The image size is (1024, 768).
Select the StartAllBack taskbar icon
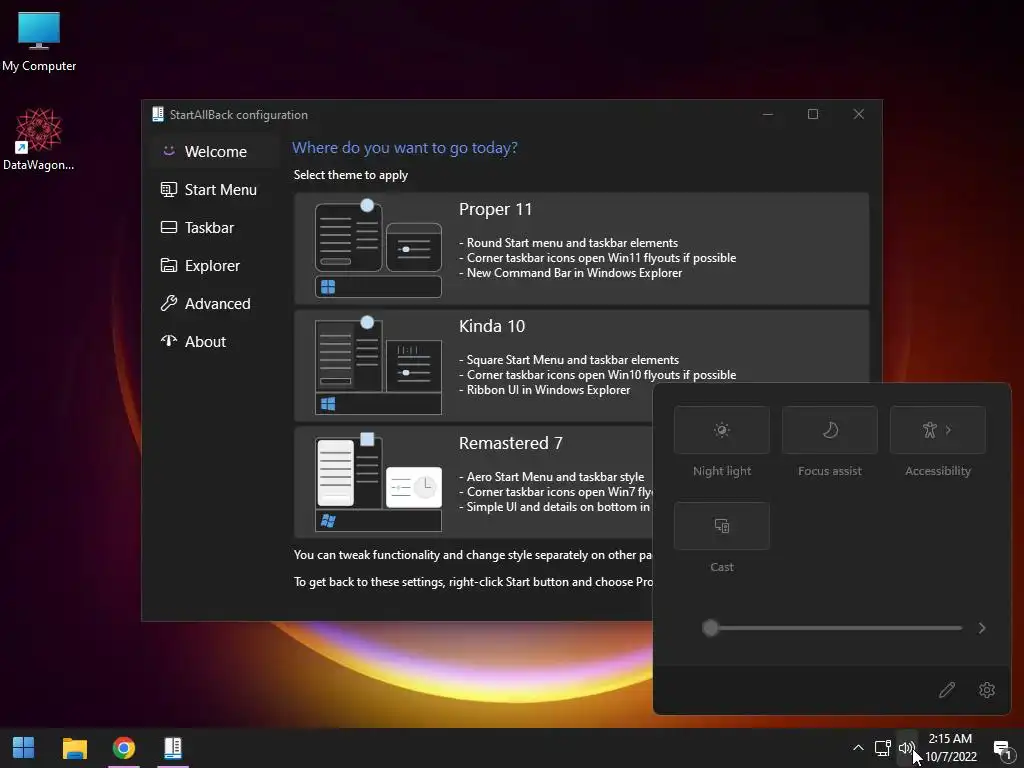coord(172,748)
